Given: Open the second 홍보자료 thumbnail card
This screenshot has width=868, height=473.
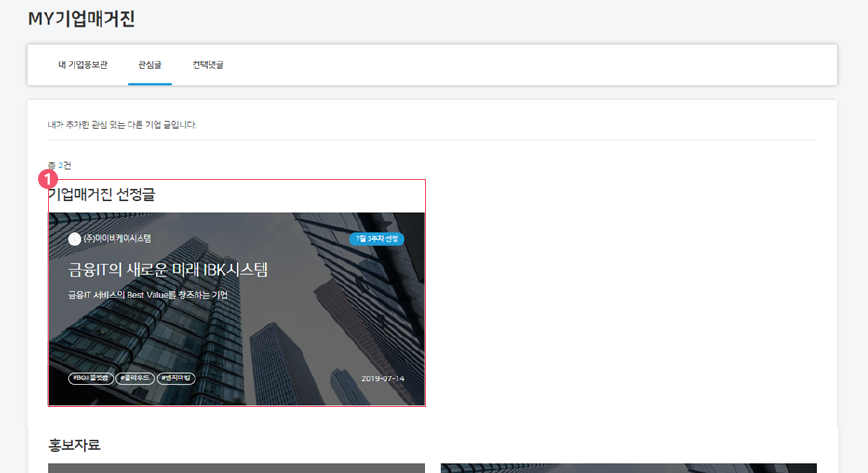Looking at the screenshot, I should tap(629, 468).
